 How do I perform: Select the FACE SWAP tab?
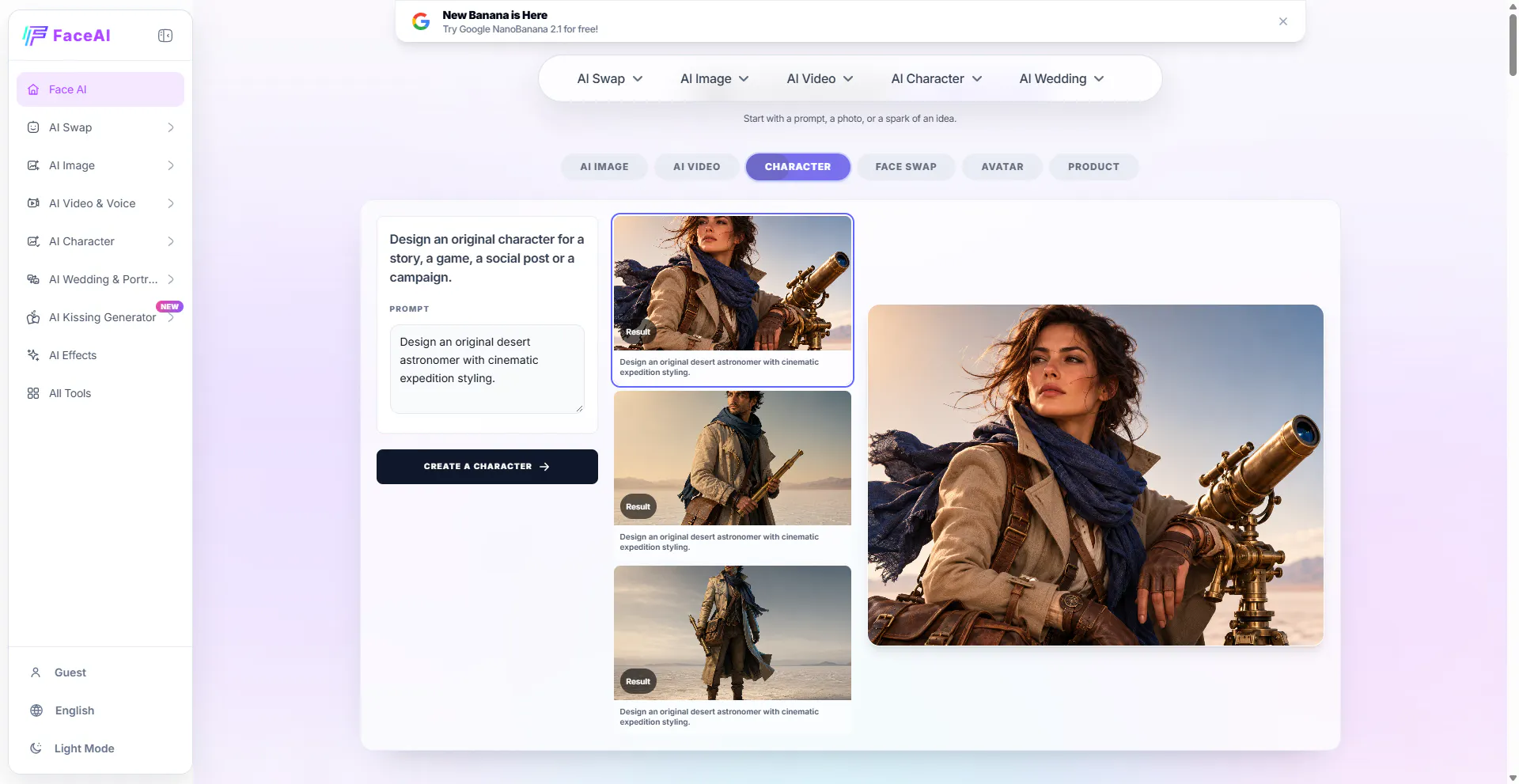[x=906, y=167]
